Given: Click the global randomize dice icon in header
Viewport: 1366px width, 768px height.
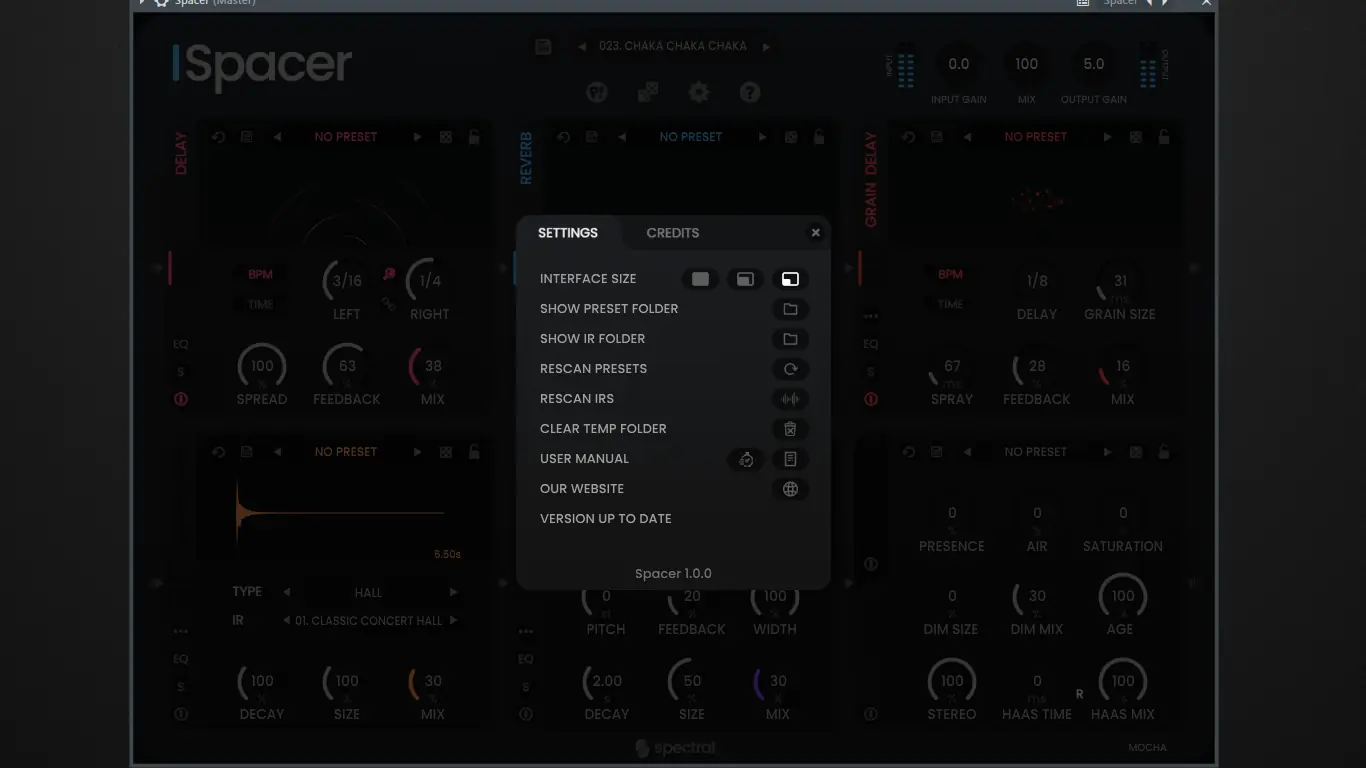Looking at the screenshot, I should pos(648,93).
